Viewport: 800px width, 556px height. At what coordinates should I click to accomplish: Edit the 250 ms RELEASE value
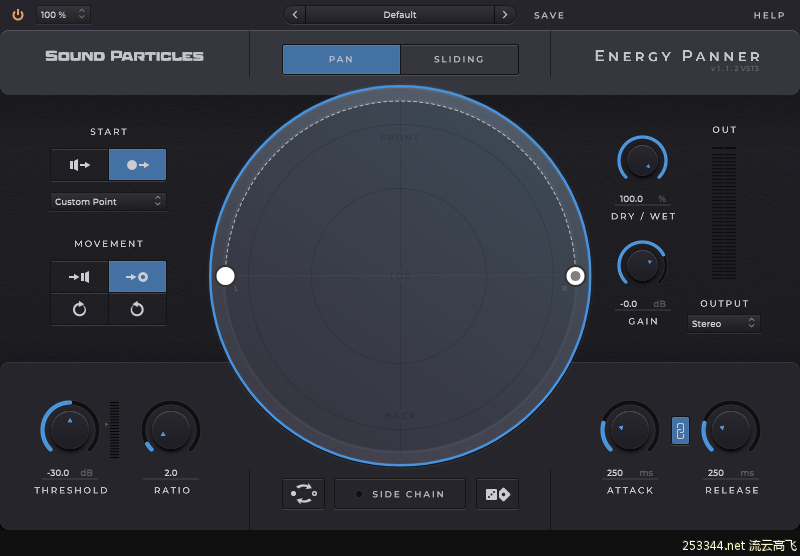[x=731, y=473]
